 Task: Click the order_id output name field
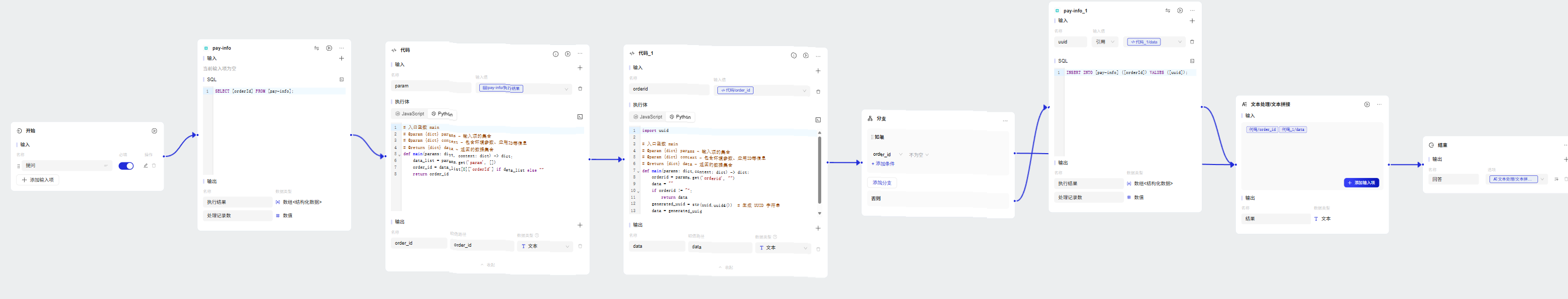419,243
